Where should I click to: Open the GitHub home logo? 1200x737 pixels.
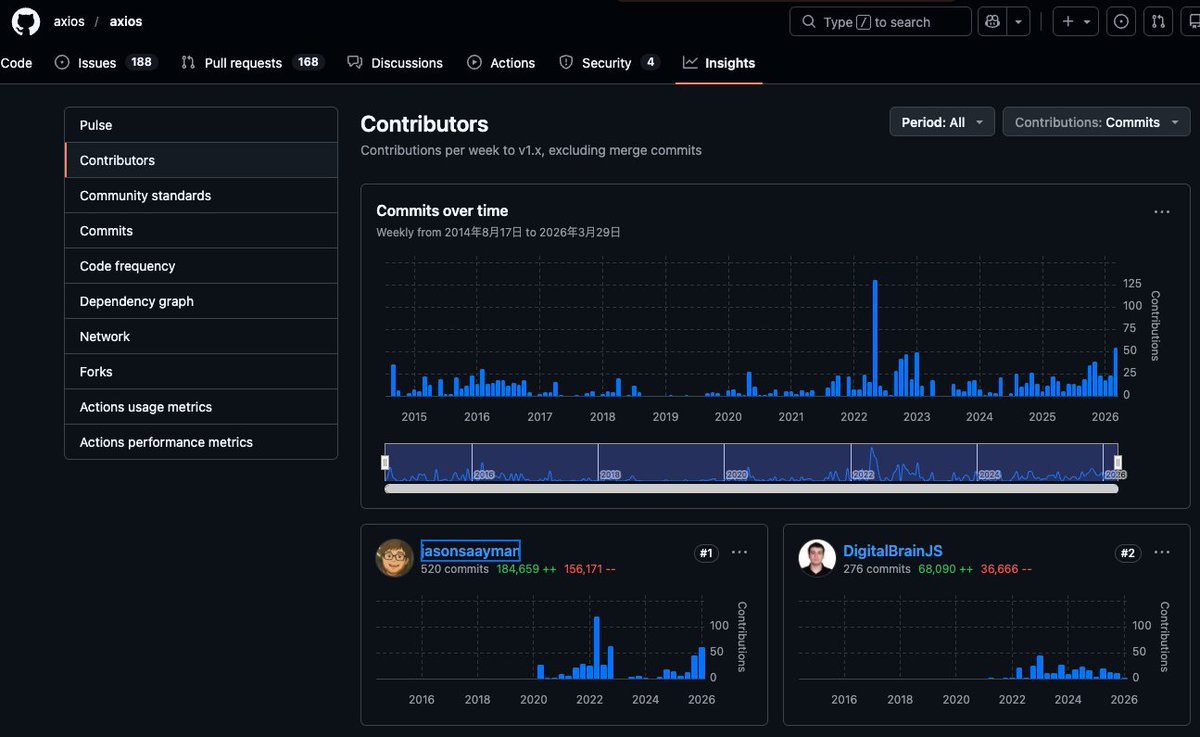coord(25,21)
